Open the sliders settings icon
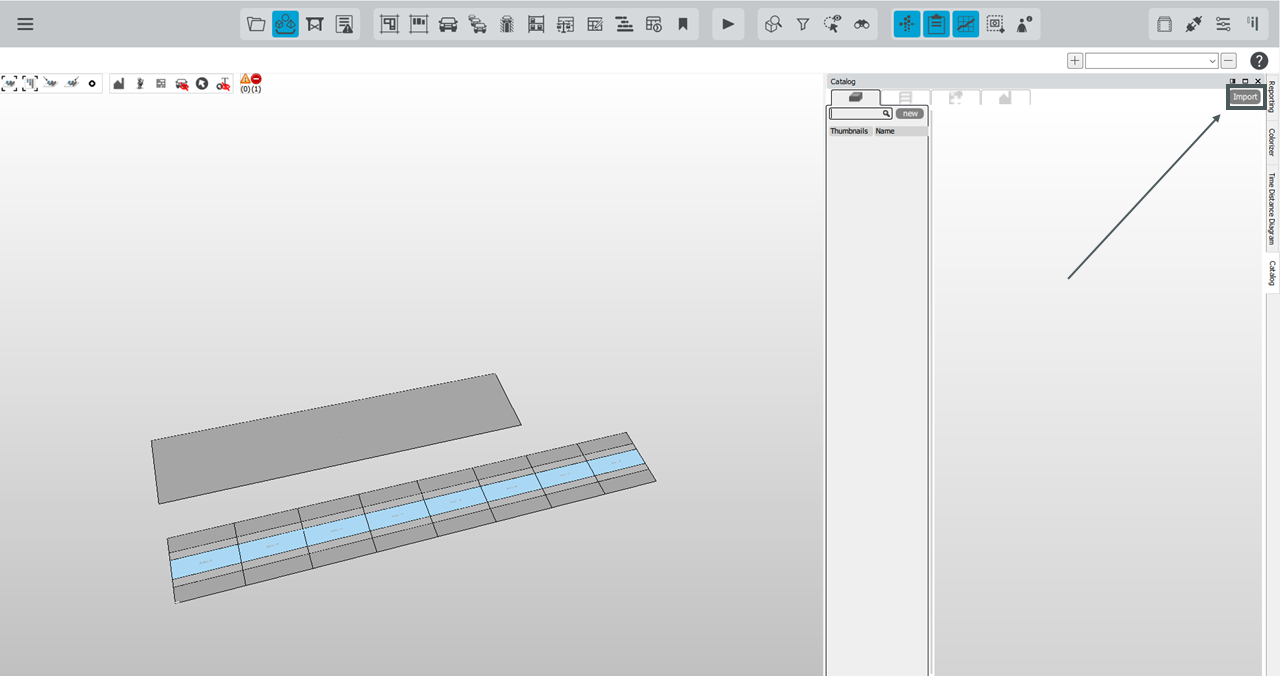This screenshot has height=676, width=1280. (1223, 24)
